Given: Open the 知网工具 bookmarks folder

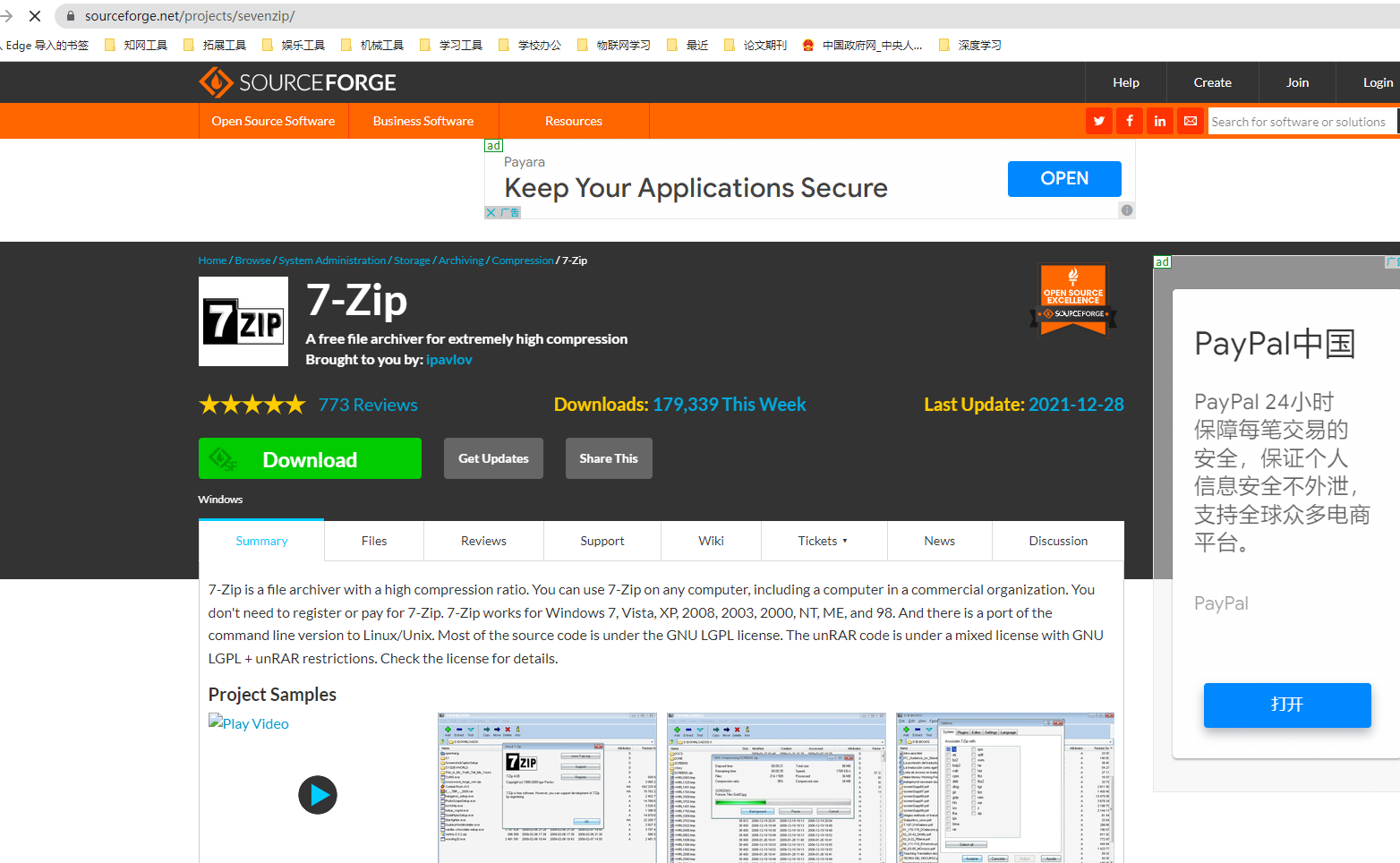Looking at the screenshot, I should [145, 44].
